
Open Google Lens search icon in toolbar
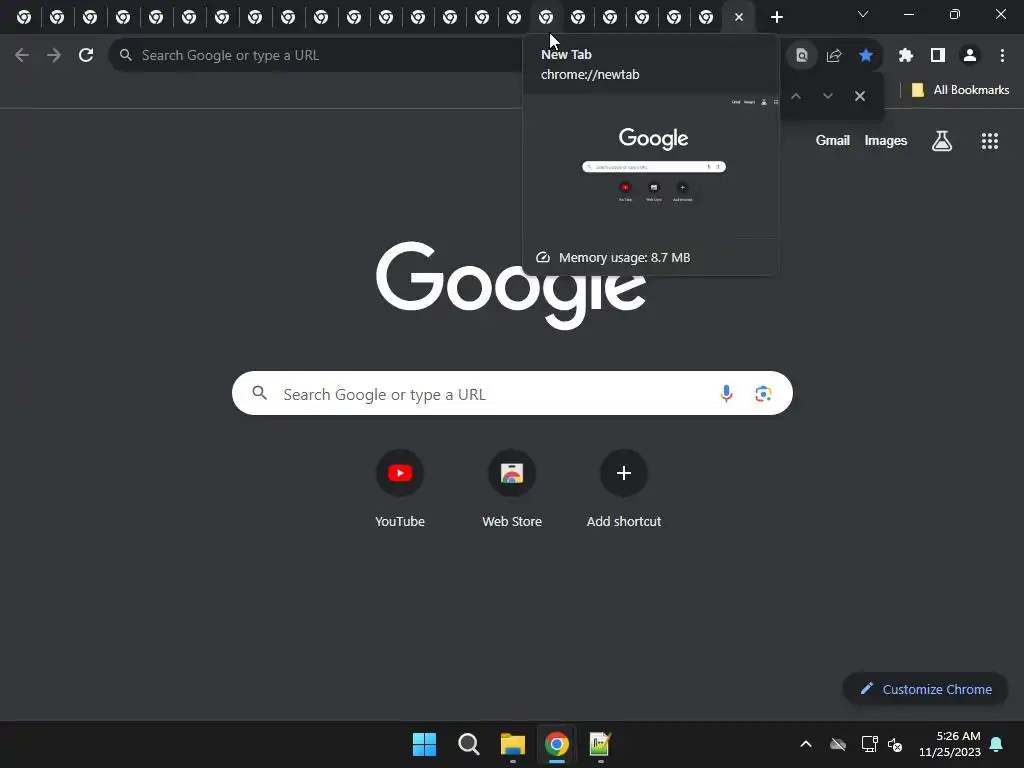[x=802, y=56]
